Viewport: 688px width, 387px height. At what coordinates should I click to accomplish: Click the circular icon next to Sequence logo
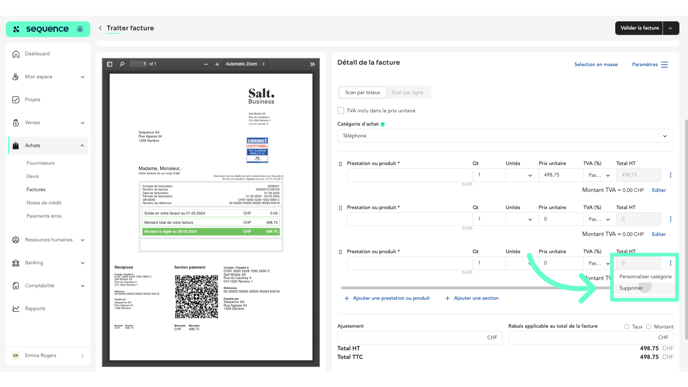click(x=80, y=29)
